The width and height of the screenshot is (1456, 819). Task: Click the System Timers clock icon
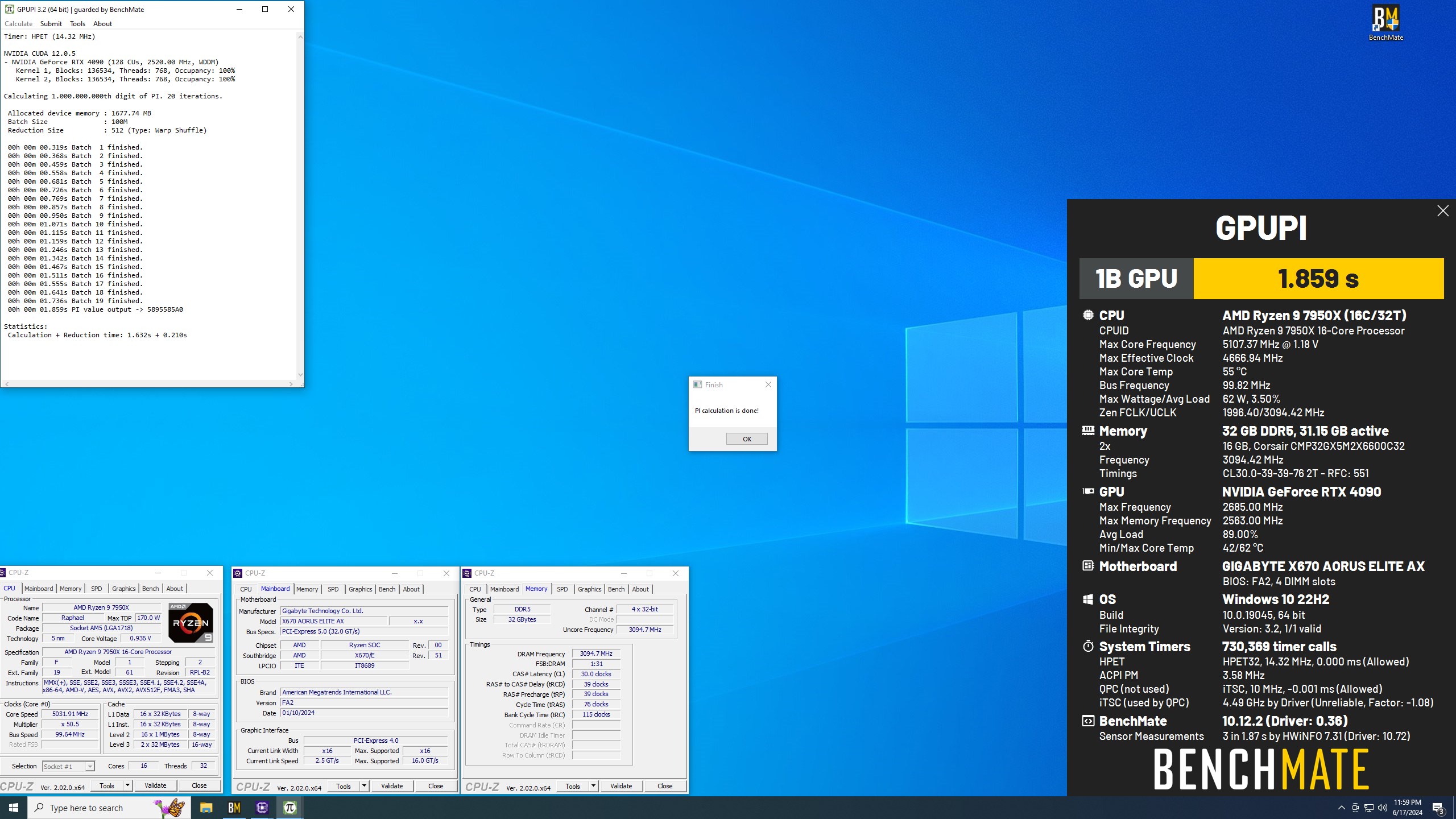pyautogui.click(x=1088, y=646)
